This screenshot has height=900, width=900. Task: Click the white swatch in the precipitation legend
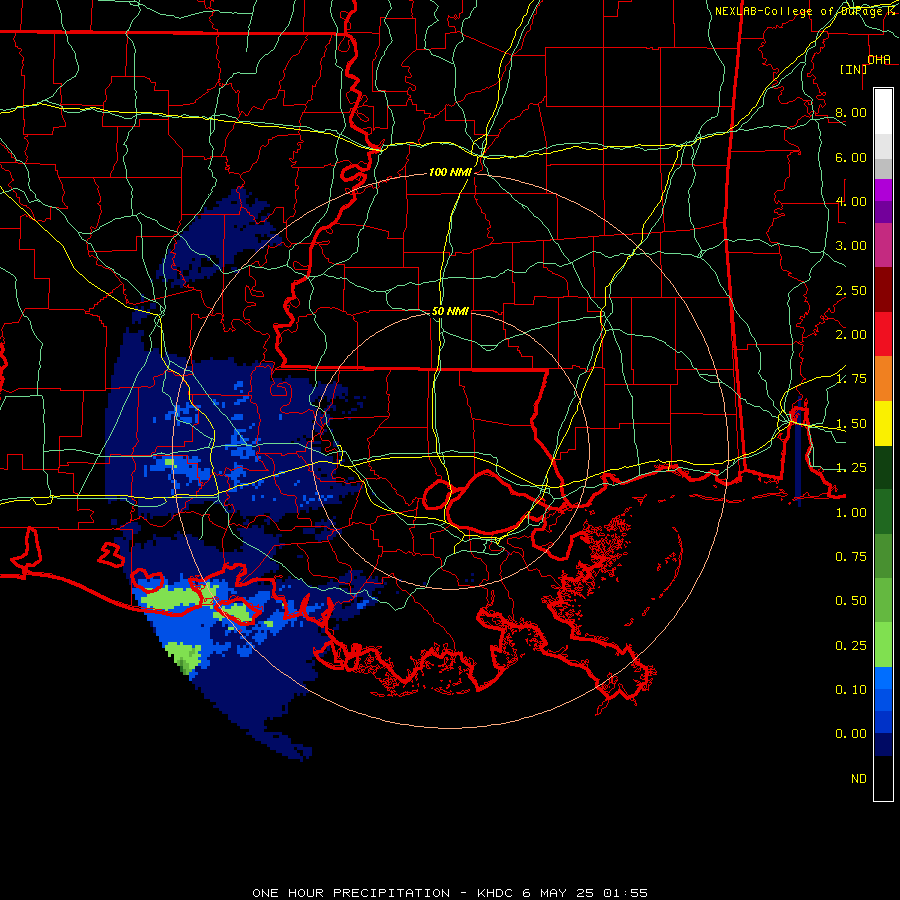[883, 111]
